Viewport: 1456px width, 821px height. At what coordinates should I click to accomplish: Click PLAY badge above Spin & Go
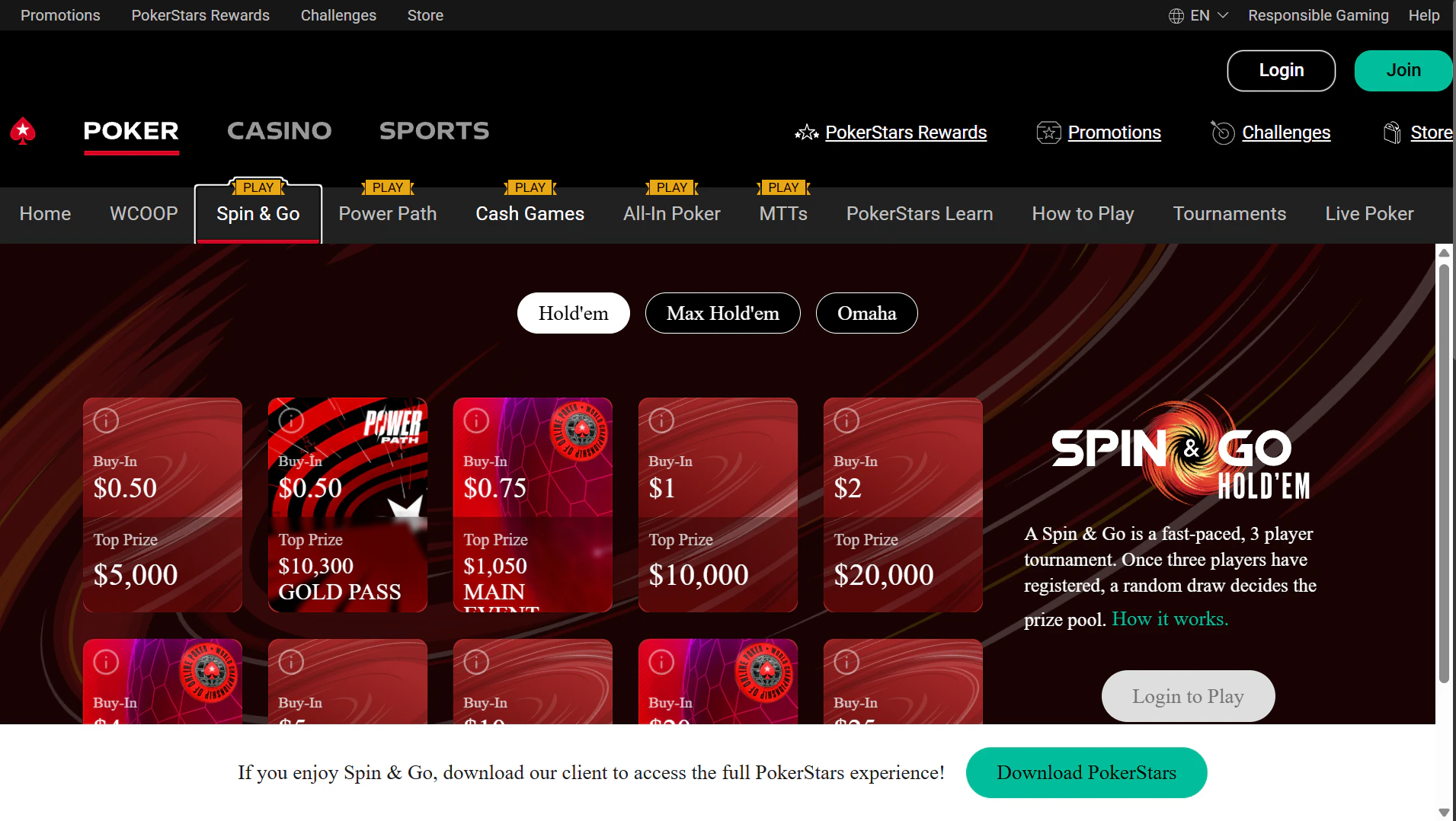(x=258, y=187)
